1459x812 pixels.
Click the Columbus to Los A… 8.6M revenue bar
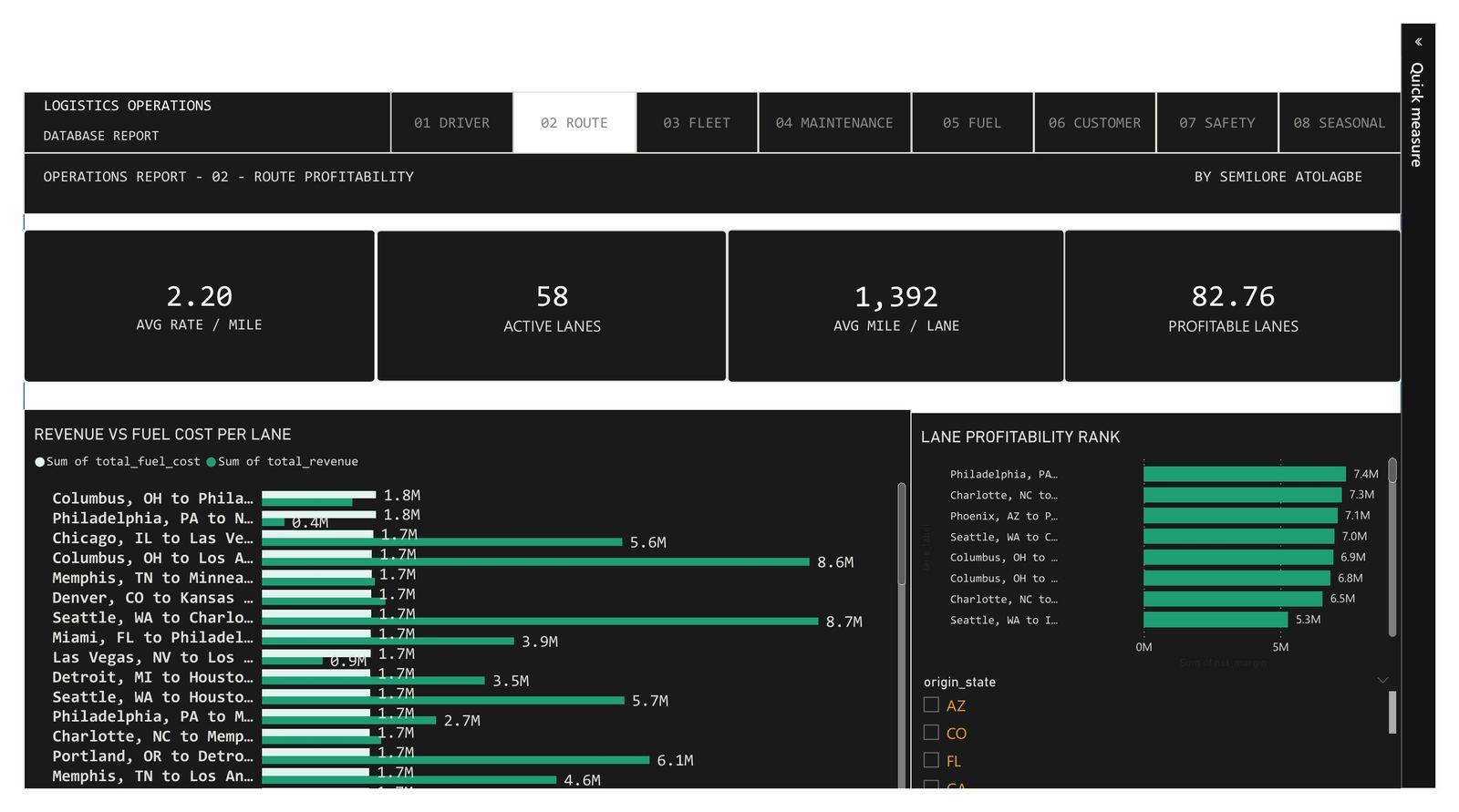coord(535,562)
